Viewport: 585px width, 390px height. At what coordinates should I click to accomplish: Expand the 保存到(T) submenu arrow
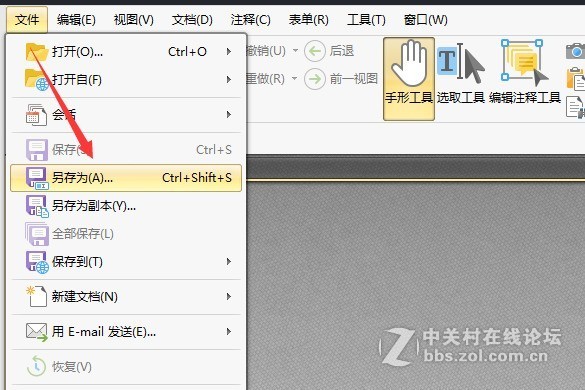pyautogui.click(x=229, y=262)
